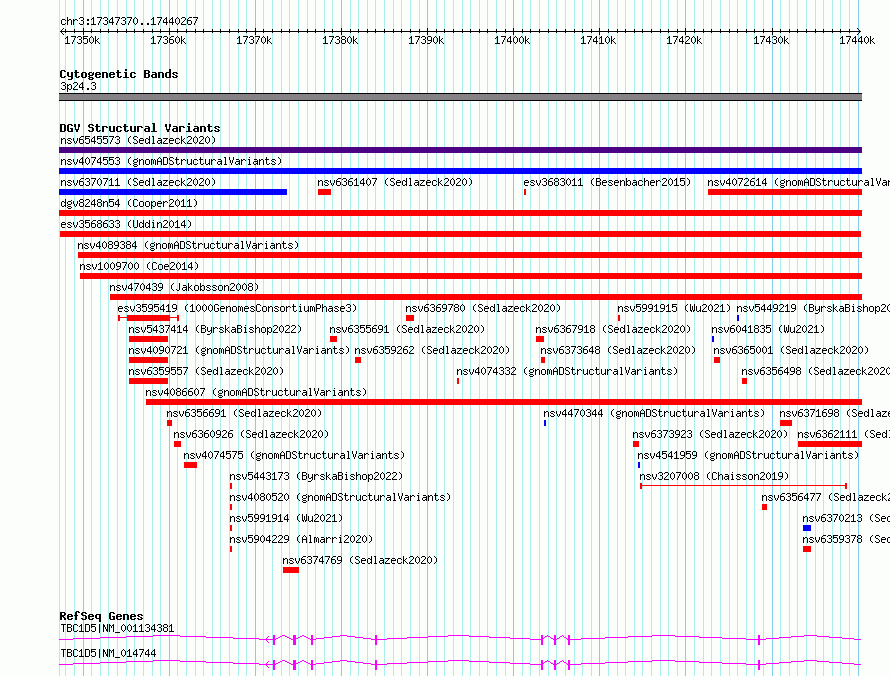Select nsv4086607 gnomAD variant label
Screen dimensions: 890x676
point(256,392)
